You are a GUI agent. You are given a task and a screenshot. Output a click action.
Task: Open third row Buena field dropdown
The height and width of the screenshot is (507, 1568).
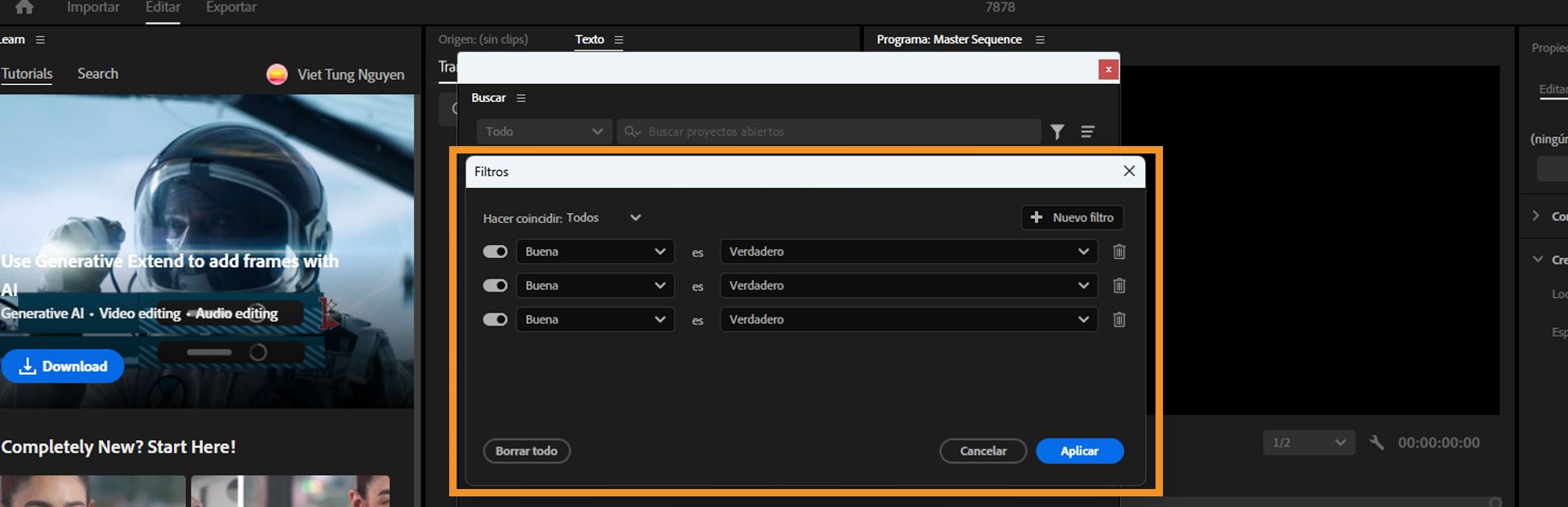[x=595, y=319]
